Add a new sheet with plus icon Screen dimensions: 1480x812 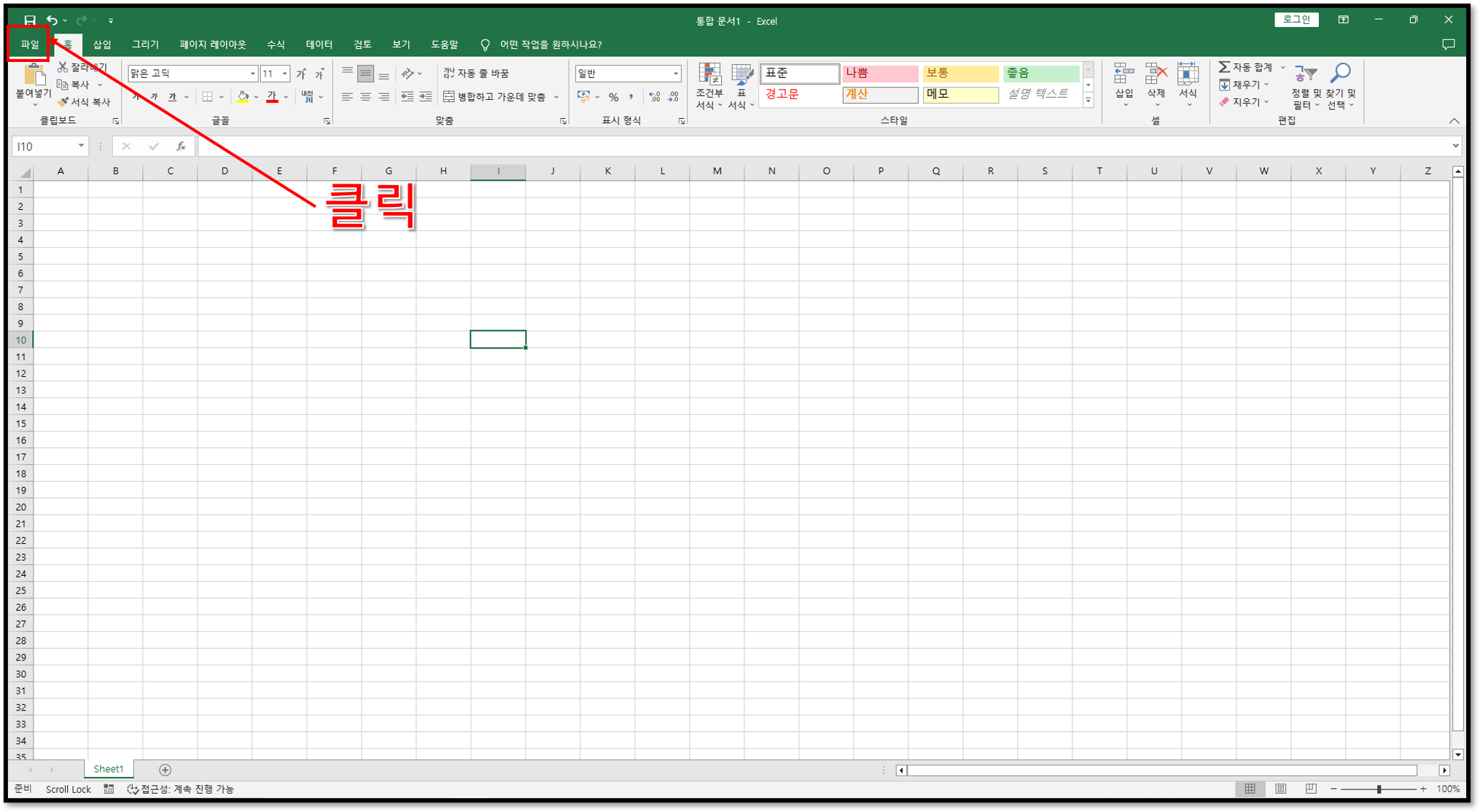[165, 770]
